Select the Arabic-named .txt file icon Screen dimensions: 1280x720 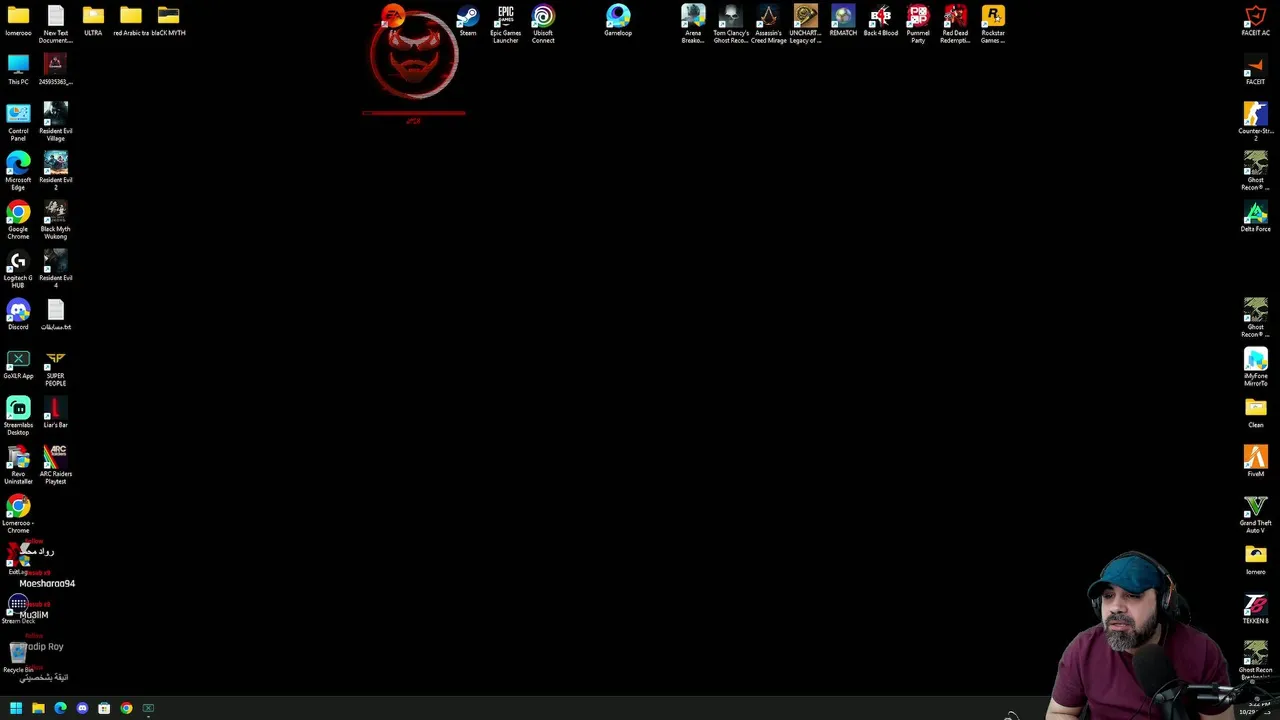click(56, 315)
